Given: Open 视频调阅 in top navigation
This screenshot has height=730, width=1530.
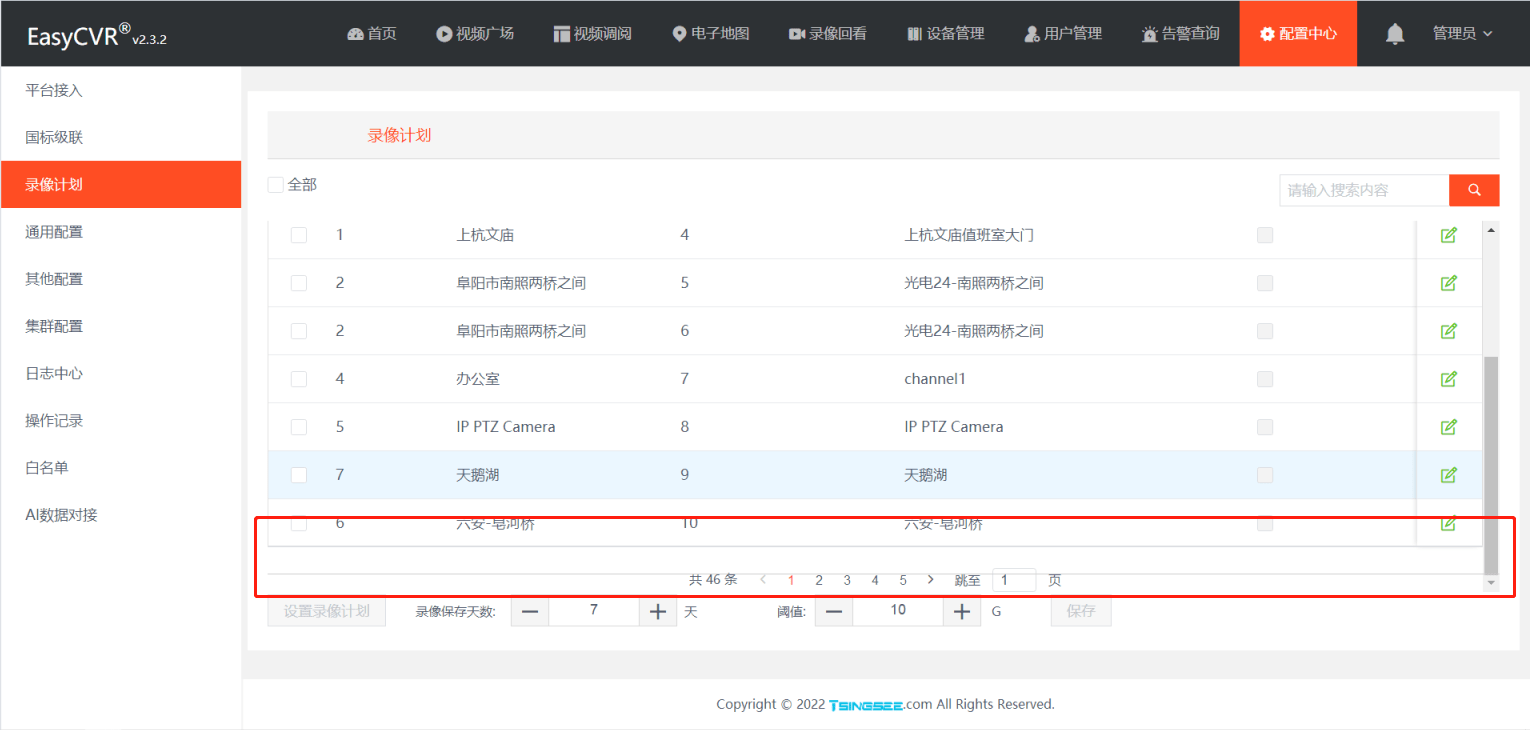Looking at the screenshot, I should pyautogui.click(x=593, y=33).
